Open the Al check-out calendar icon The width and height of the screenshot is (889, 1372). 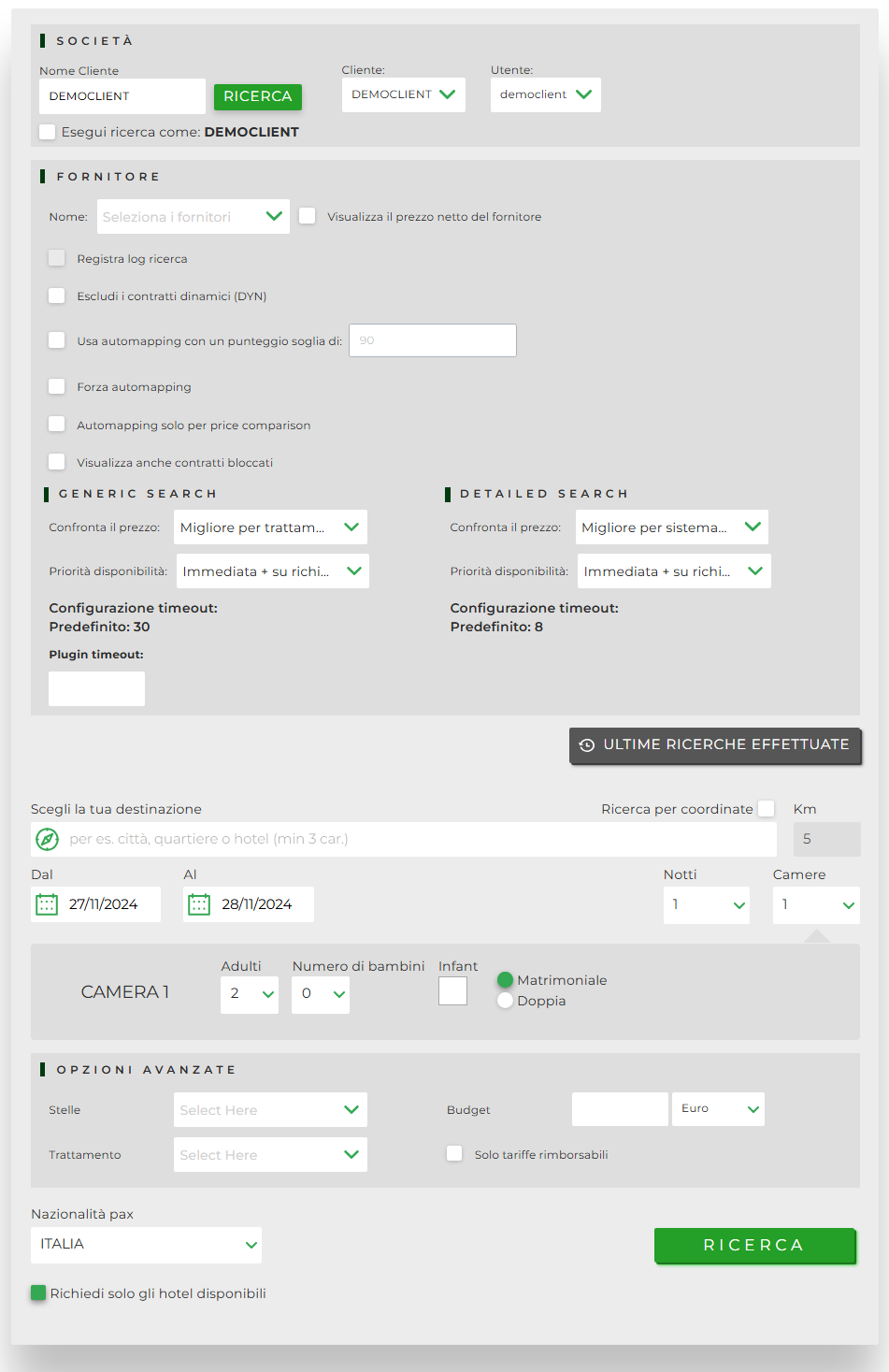(199, 904)
